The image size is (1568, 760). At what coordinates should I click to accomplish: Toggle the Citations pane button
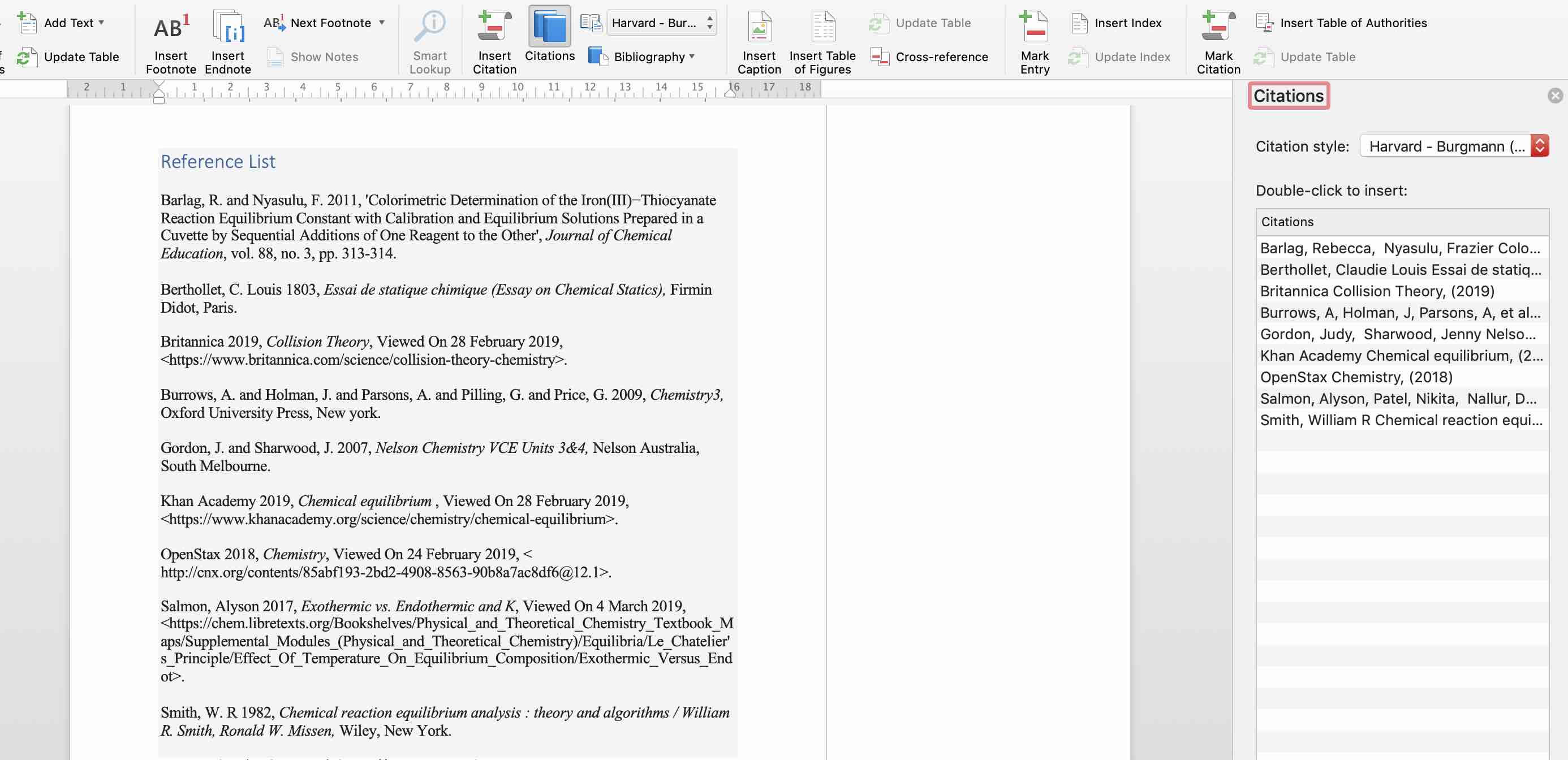pos(549,27)
